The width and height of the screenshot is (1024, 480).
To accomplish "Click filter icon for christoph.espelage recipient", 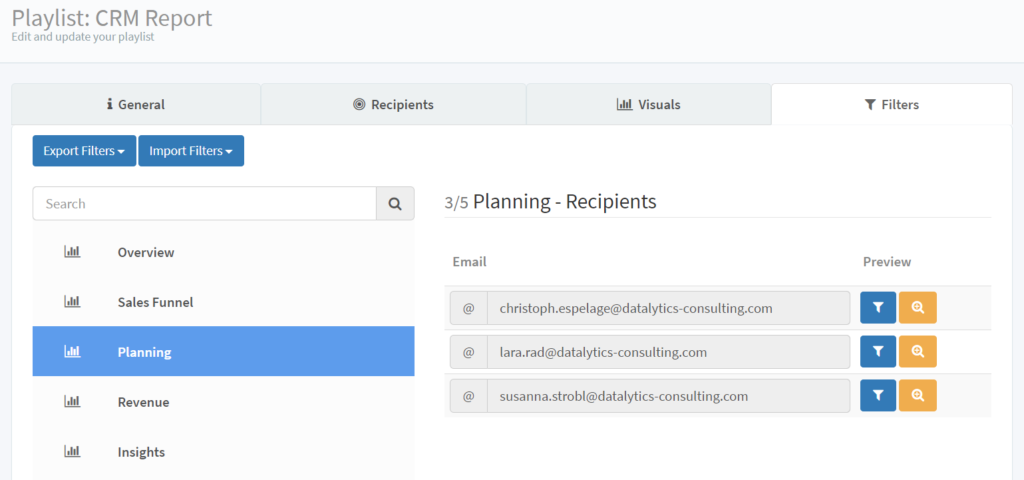I will pos(878,308).
